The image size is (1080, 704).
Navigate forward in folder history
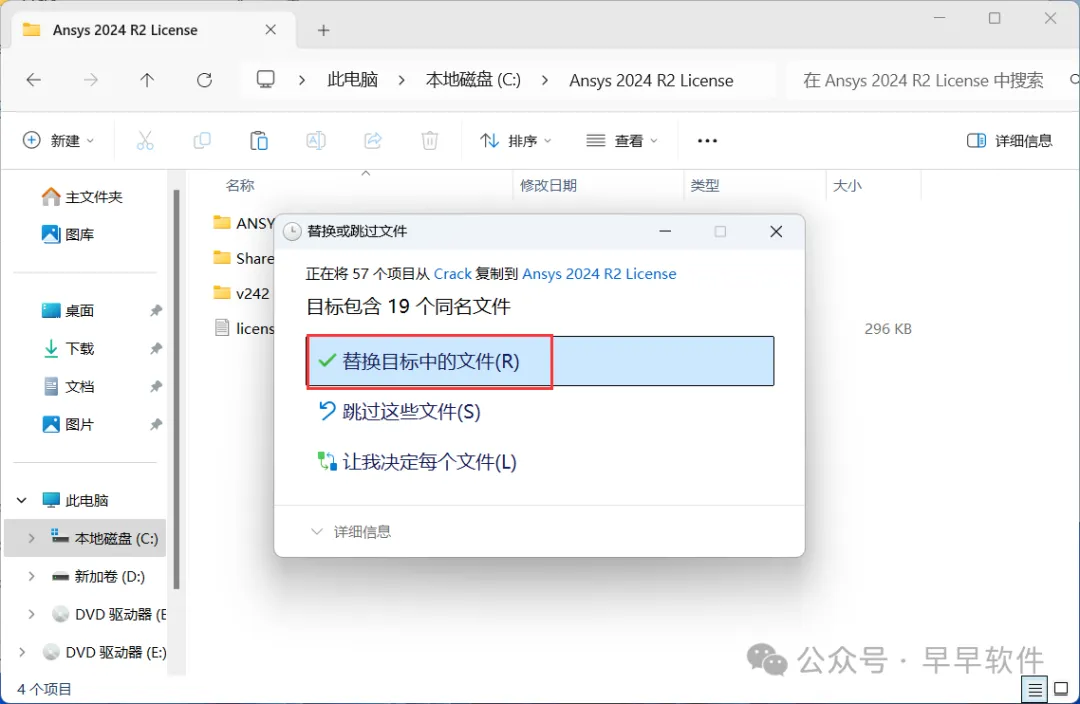[90, 80]
